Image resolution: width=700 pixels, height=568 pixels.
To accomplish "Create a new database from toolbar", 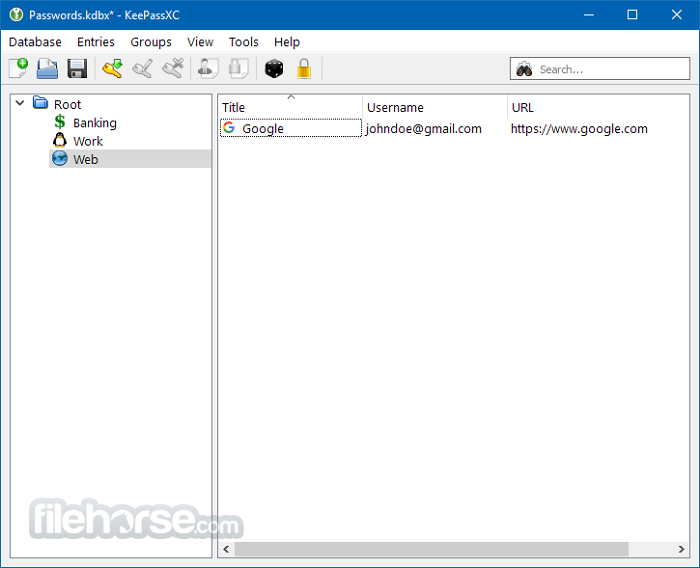I will tap(18, 69).
